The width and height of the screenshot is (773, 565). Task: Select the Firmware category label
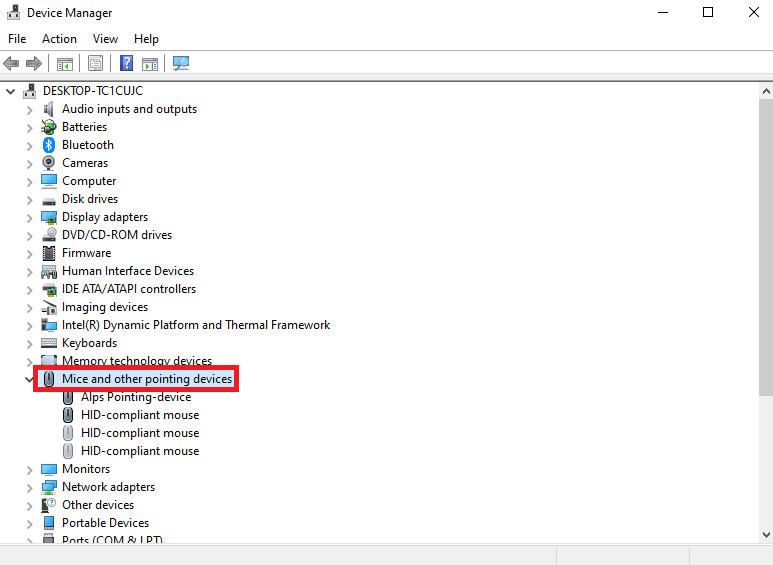pyautogui.click(x=87, y=253)
